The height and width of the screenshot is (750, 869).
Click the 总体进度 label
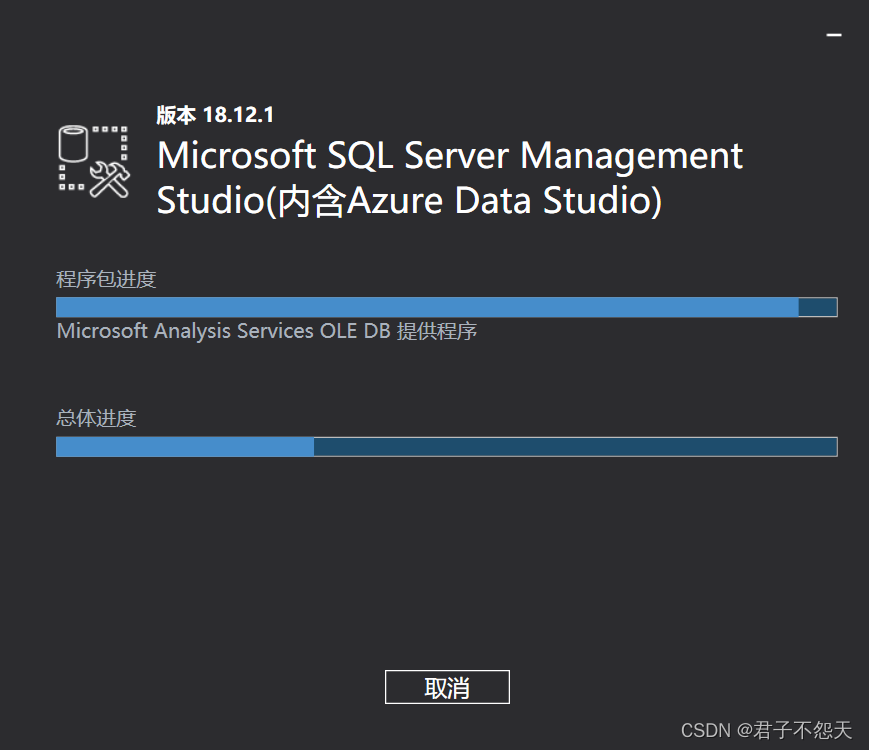[x=96, y=418]
